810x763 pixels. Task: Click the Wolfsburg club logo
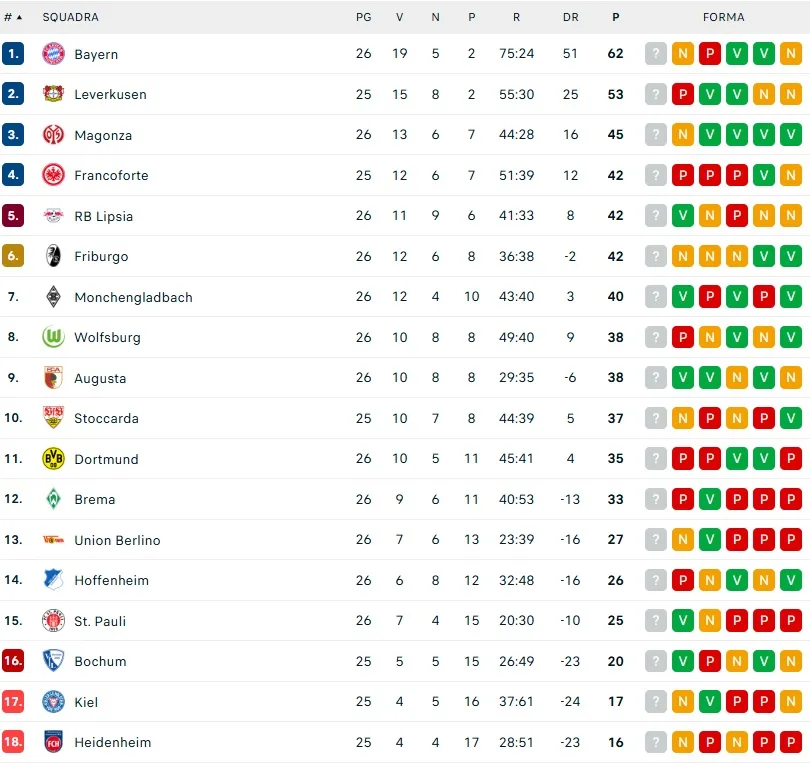53,337
